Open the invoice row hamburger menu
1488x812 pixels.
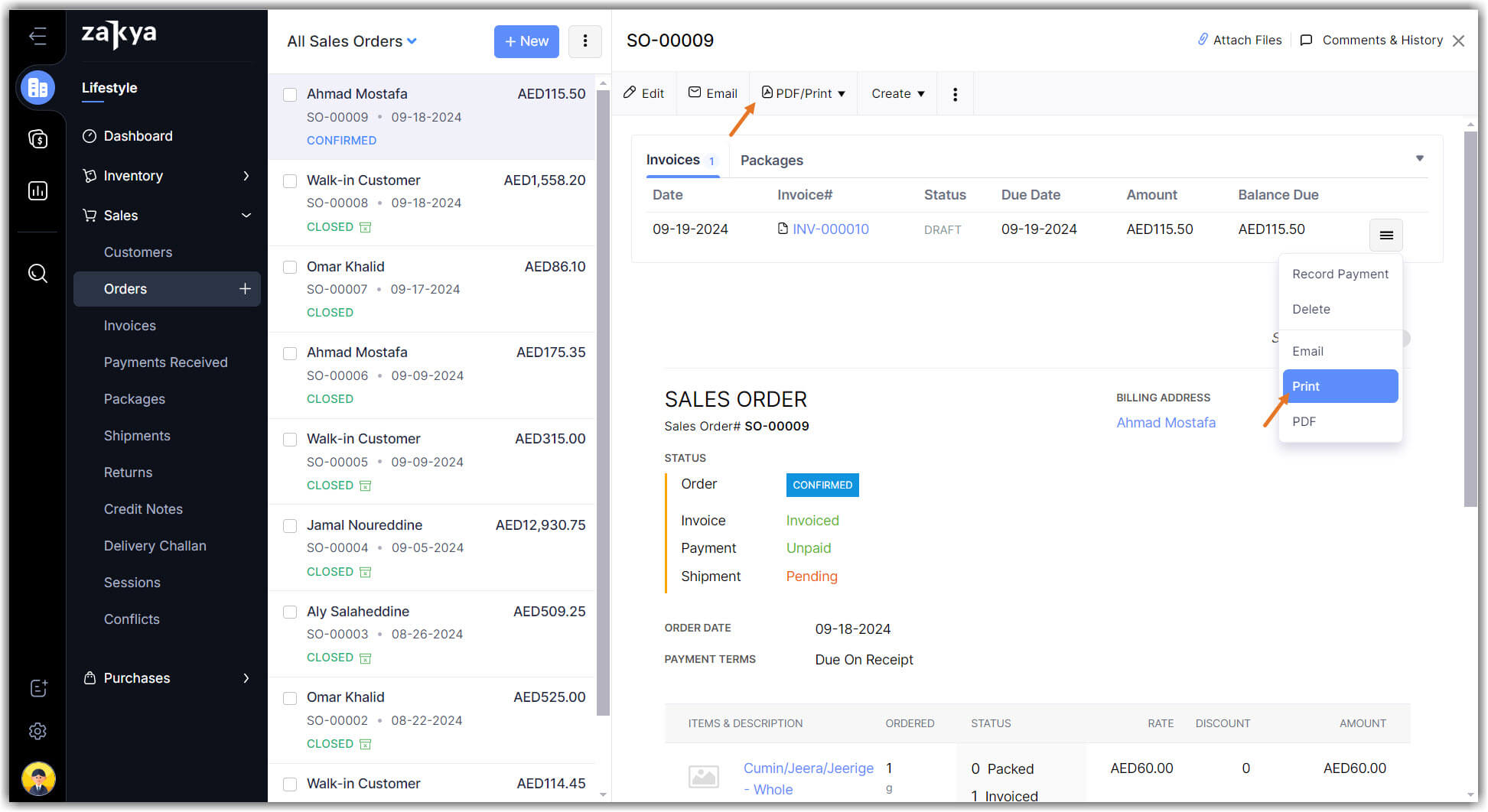pyautogui.click(x=1385, y=235)
